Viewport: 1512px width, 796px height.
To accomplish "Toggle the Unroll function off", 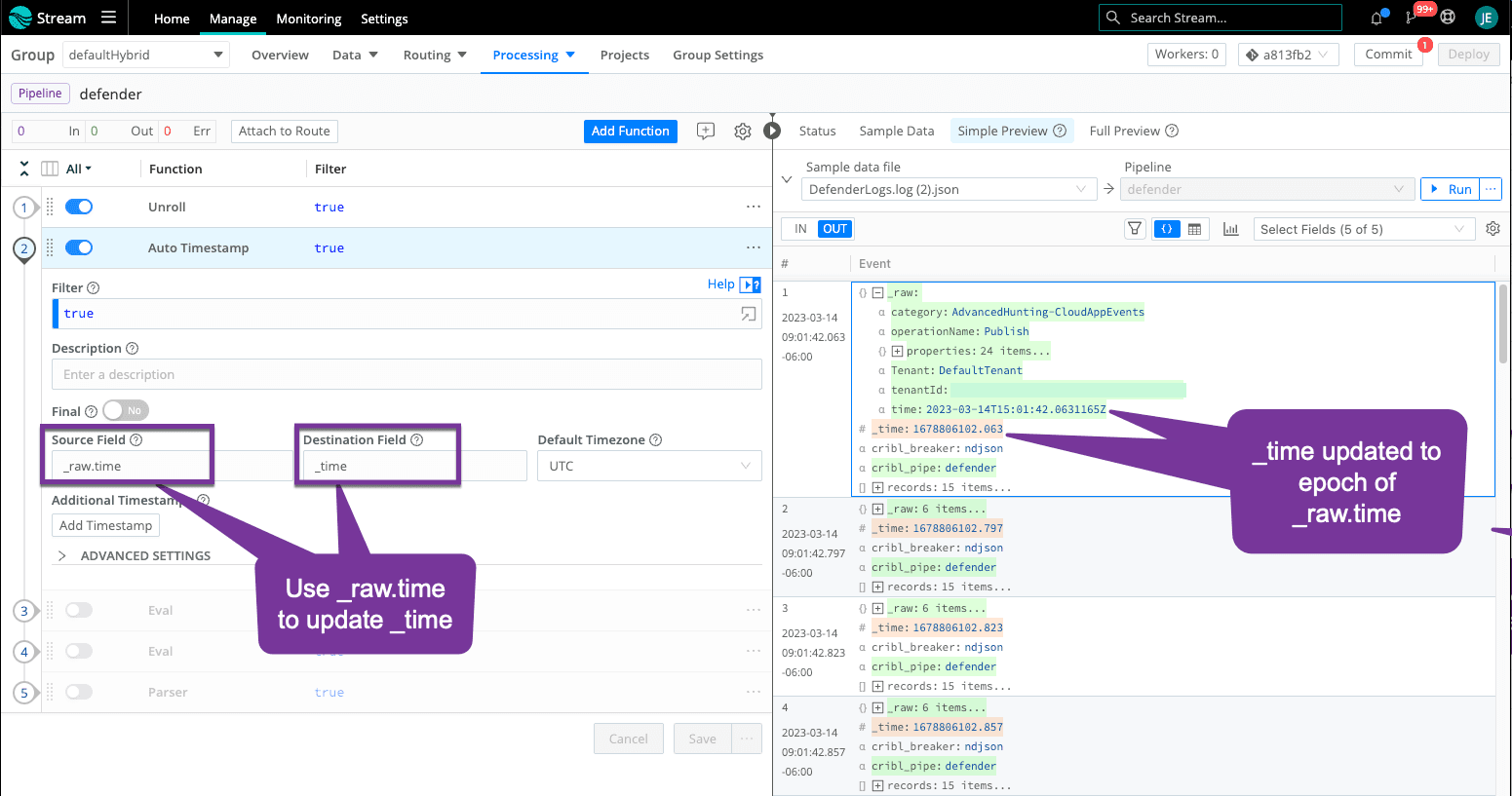I will tap(79, 207).
